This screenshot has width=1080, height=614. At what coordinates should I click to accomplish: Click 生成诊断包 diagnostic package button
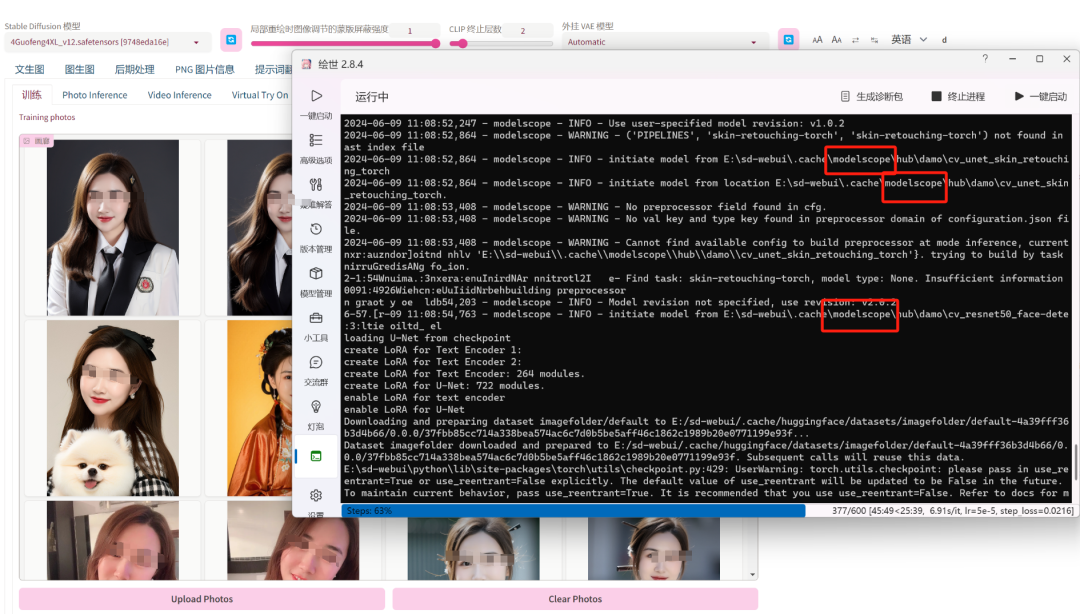tap(871, 96)
